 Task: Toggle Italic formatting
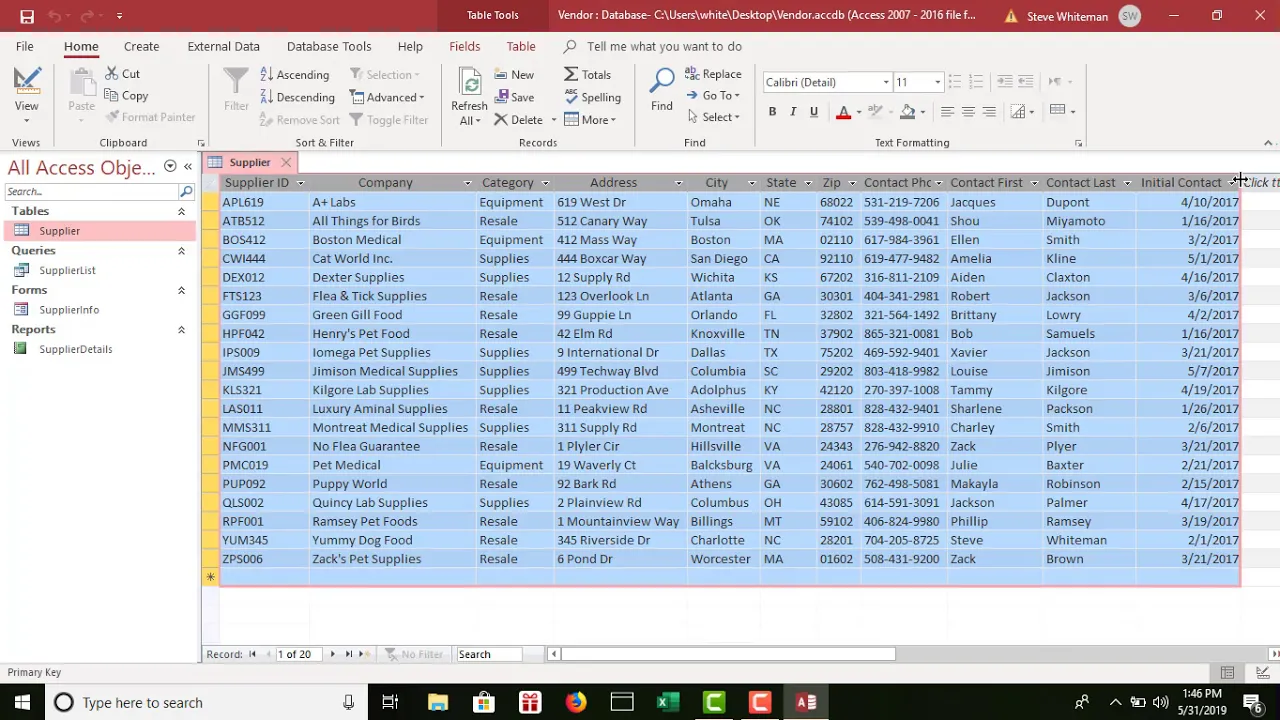coord(793,112)
